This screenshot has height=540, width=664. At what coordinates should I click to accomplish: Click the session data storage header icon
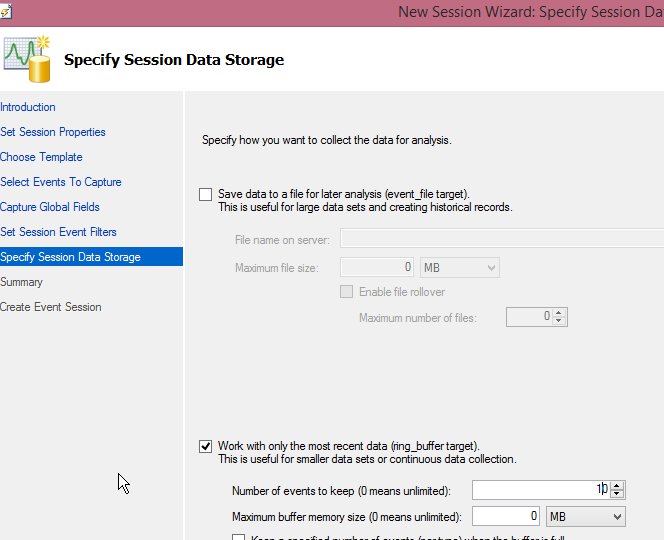[26, 60]
